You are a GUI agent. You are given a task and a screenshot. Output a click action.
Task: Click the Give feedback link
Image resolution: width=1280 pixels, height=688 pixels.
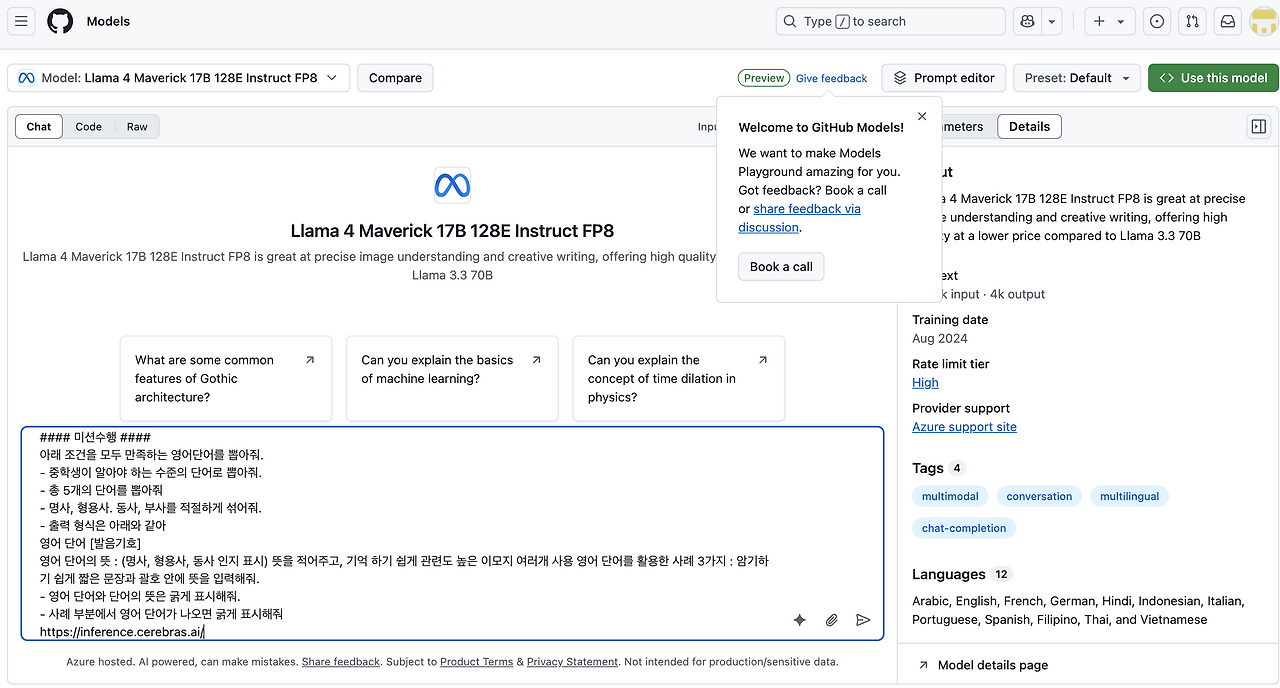point(832,78)
